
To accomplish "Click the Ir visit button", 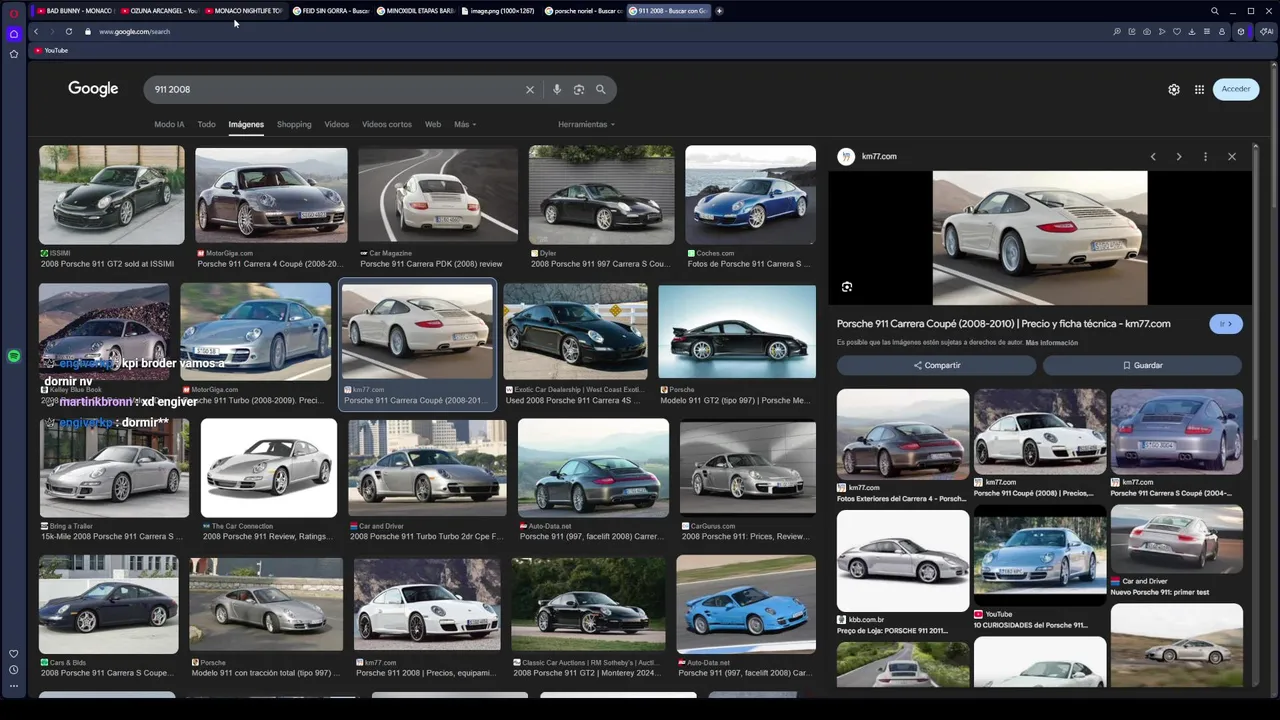I will (1226, 323).
